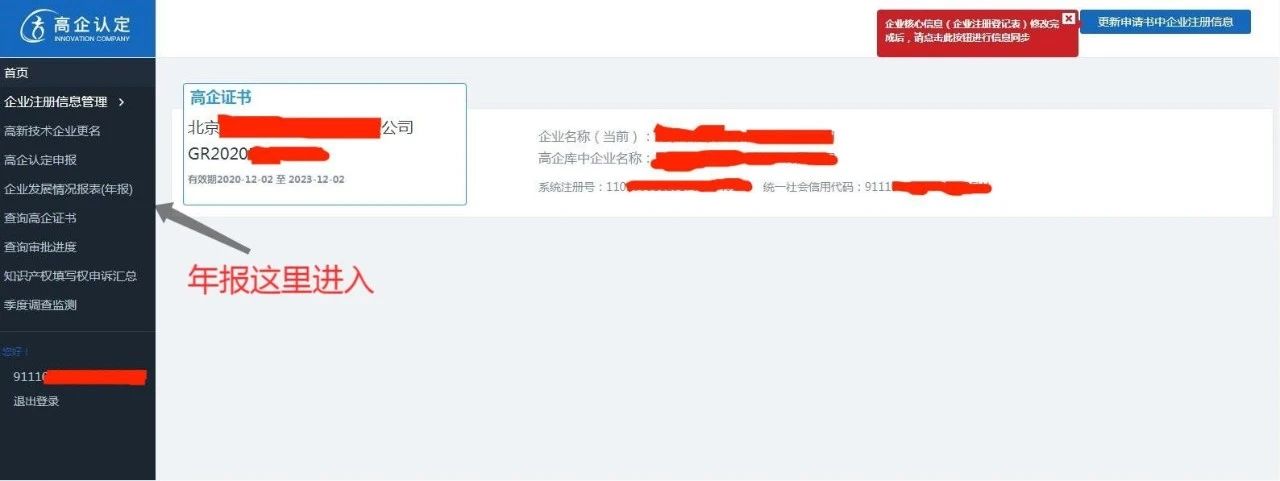This screenshot has height=481, width=1280.
Task: Click the 统一社会信用代码 label
Action: point(812,187)
